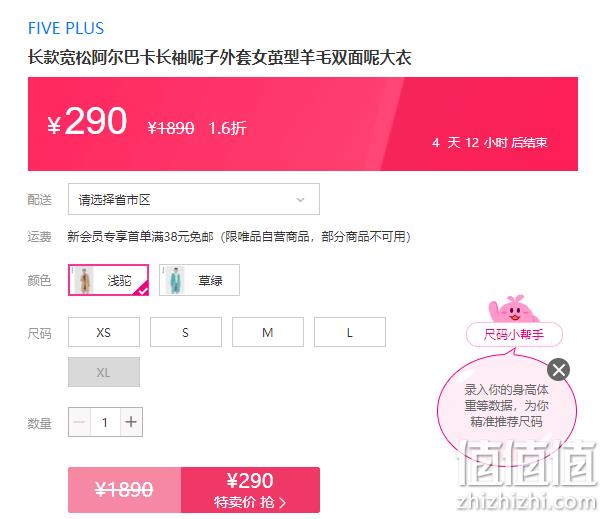606x519 pixels.
Task: Choose size M
Action: pyautogui.click(x=268, y=332)
